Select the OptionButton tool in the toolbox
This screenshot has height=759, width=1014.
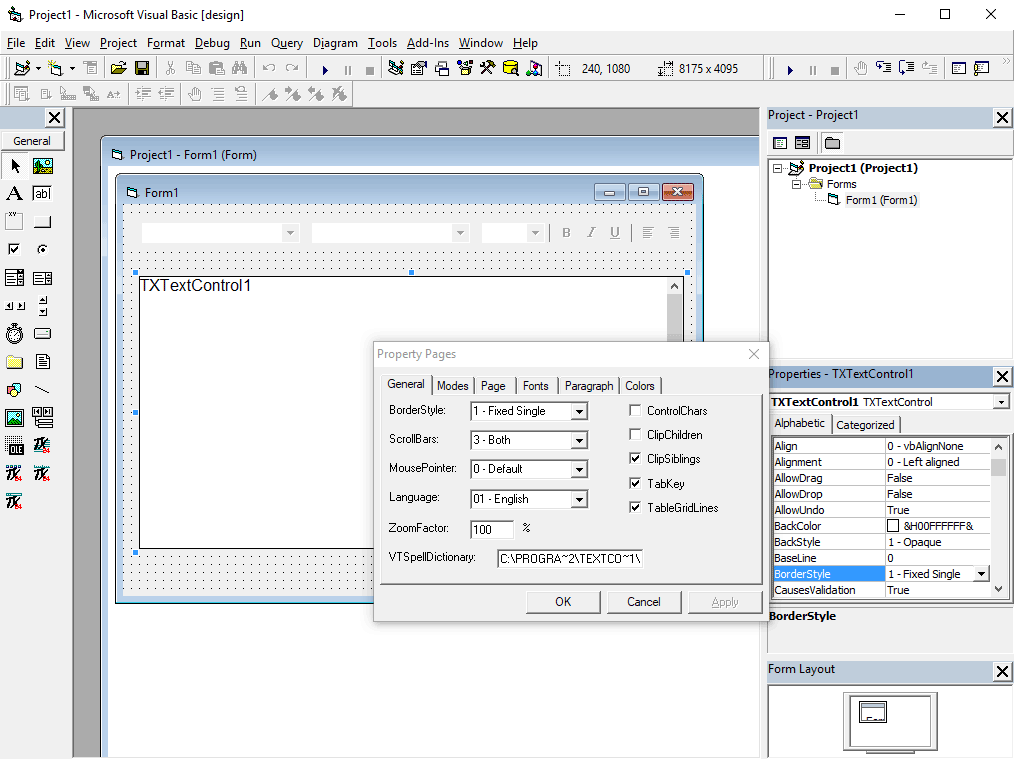(x=43, y=249)
